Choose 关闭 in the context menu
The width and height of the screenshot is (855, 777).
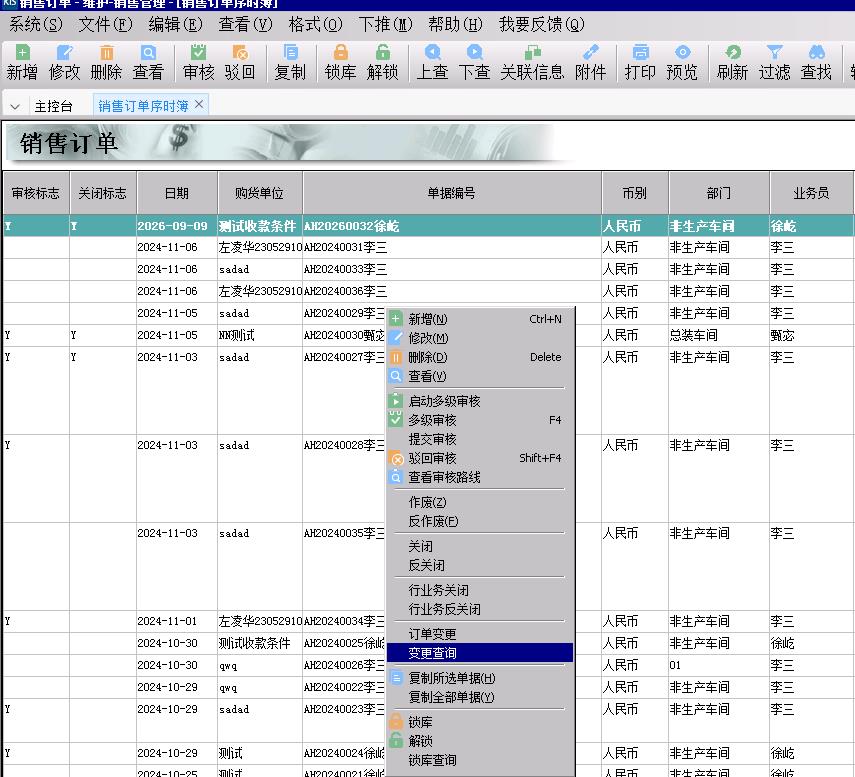pyautogui.click(x=480, y=546)
